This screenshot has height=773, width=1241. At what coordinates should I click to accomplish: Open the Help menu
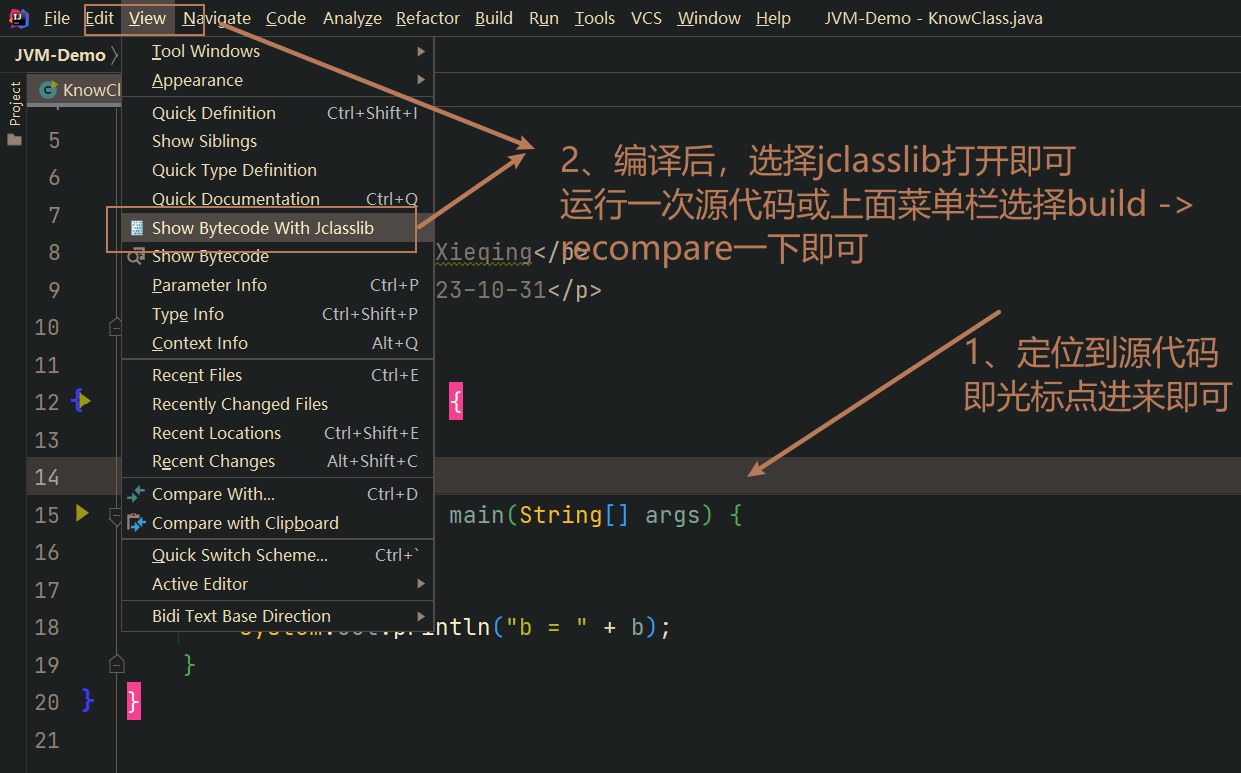coord(773,18)
